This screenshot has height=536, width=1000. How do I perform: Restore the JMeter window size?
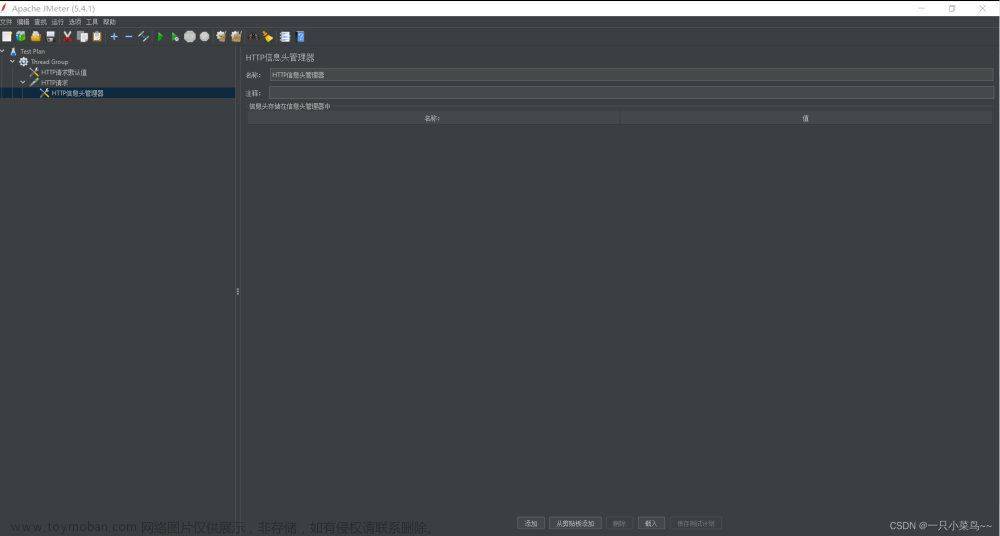952,8
